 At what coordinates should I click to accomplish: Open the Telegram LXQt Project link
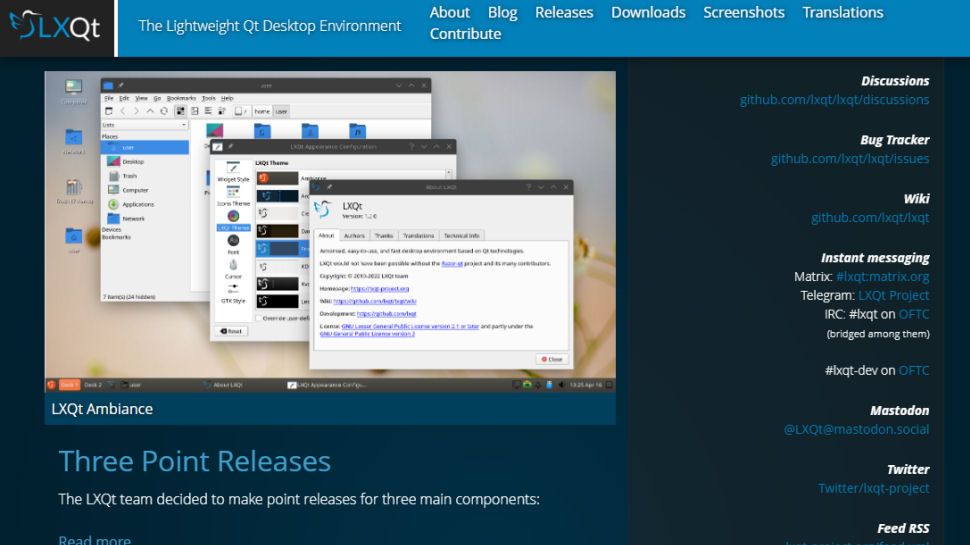tap(893, 295)
